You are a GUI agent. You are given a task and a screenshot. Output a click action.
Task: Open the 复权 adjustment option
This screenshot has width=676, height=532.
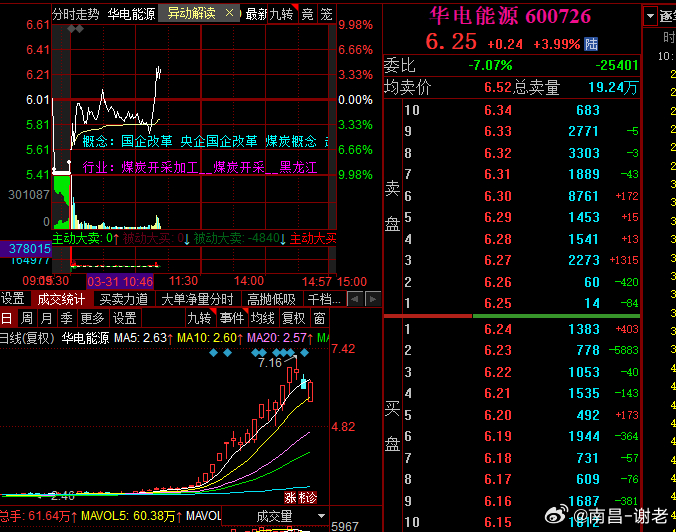(x=294, y=318)
